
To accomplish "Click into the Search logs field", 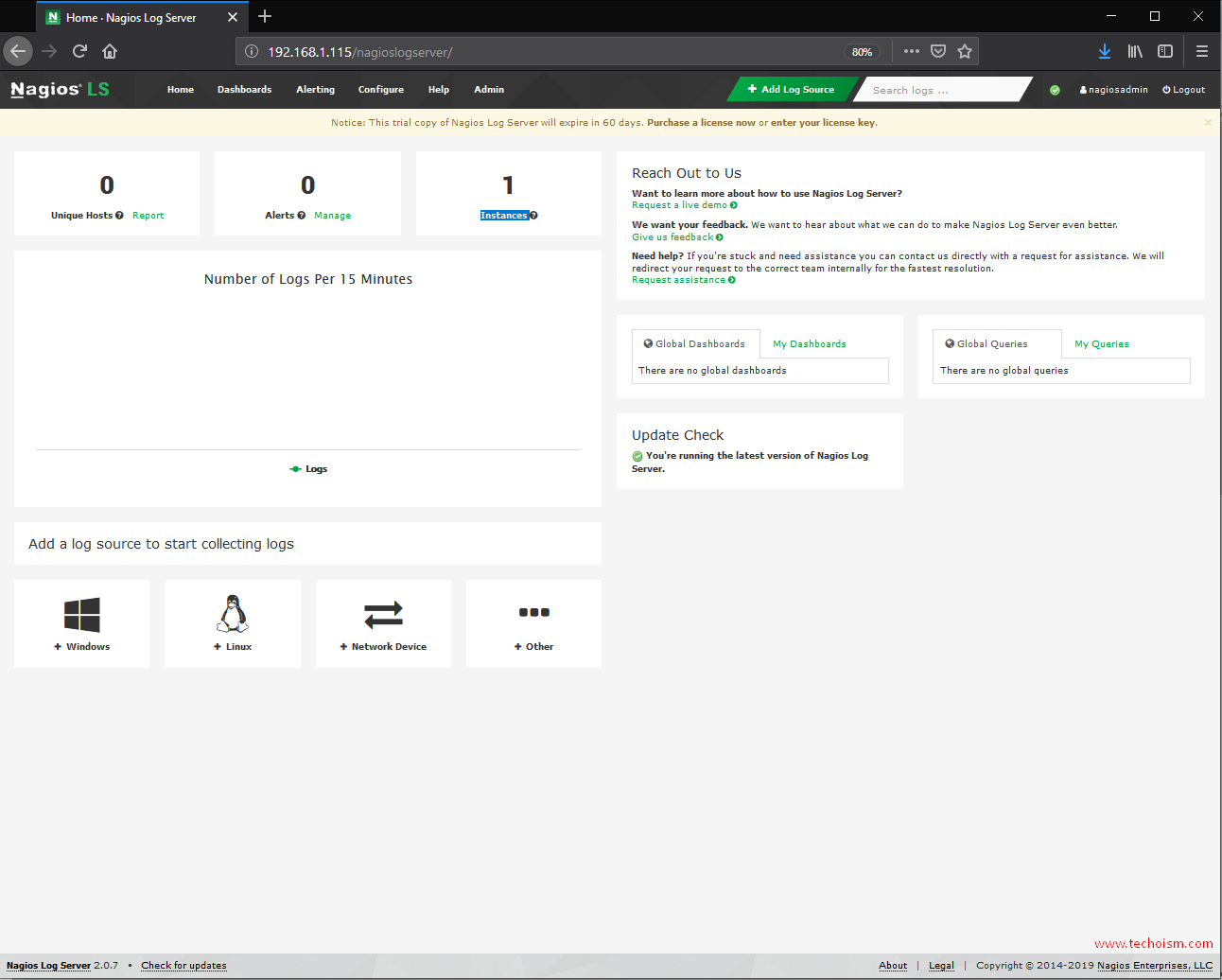I will click(943, 90).
